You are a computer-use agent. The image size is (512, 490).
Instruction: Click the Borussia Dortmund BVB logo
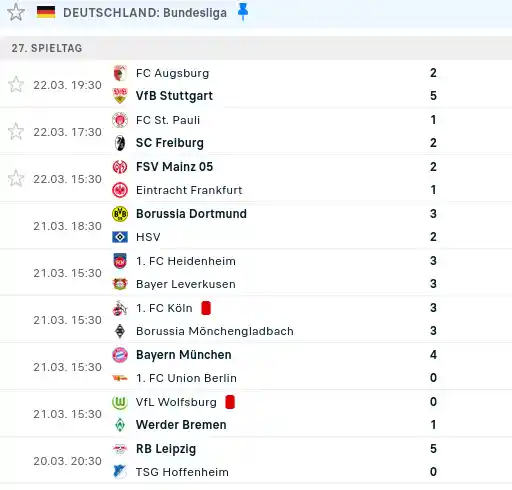tap(120, 214)
